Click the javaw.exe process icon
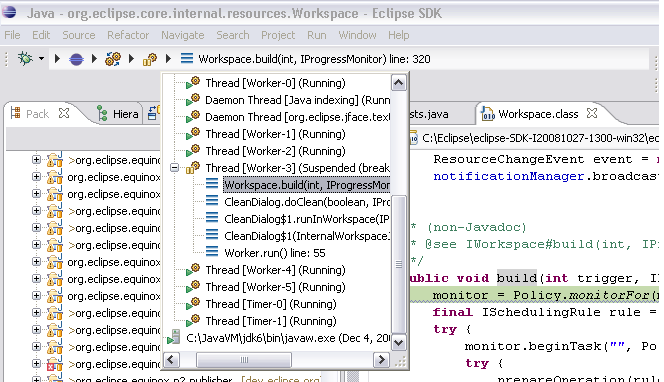The height and width of the screenshot is (382, 664). click(174, 338)
